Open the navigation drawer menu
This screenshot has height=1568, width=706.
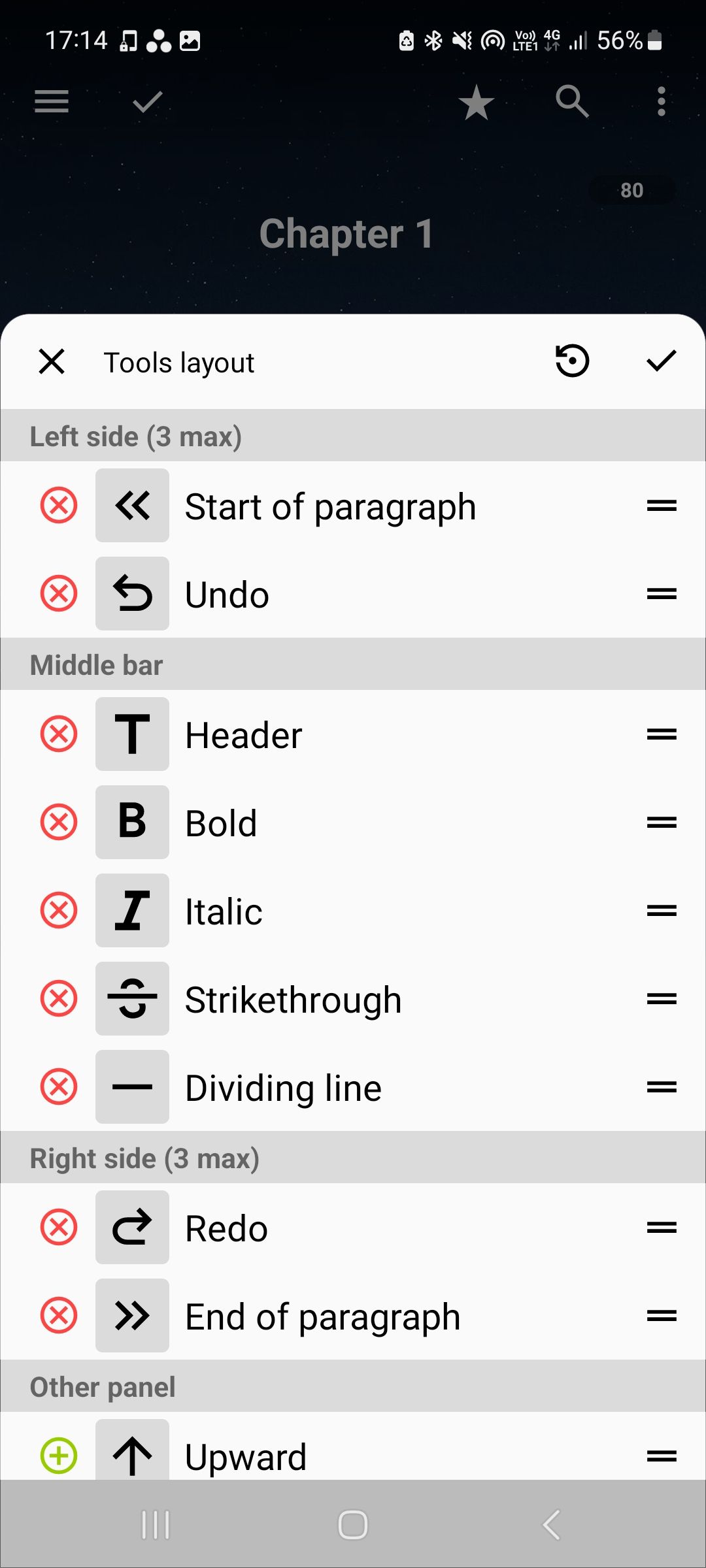[x=51, y=102]
